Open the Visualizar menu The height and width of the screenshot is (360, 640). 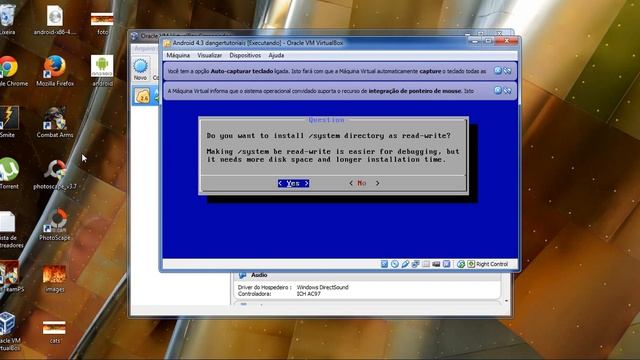[209, 55]
